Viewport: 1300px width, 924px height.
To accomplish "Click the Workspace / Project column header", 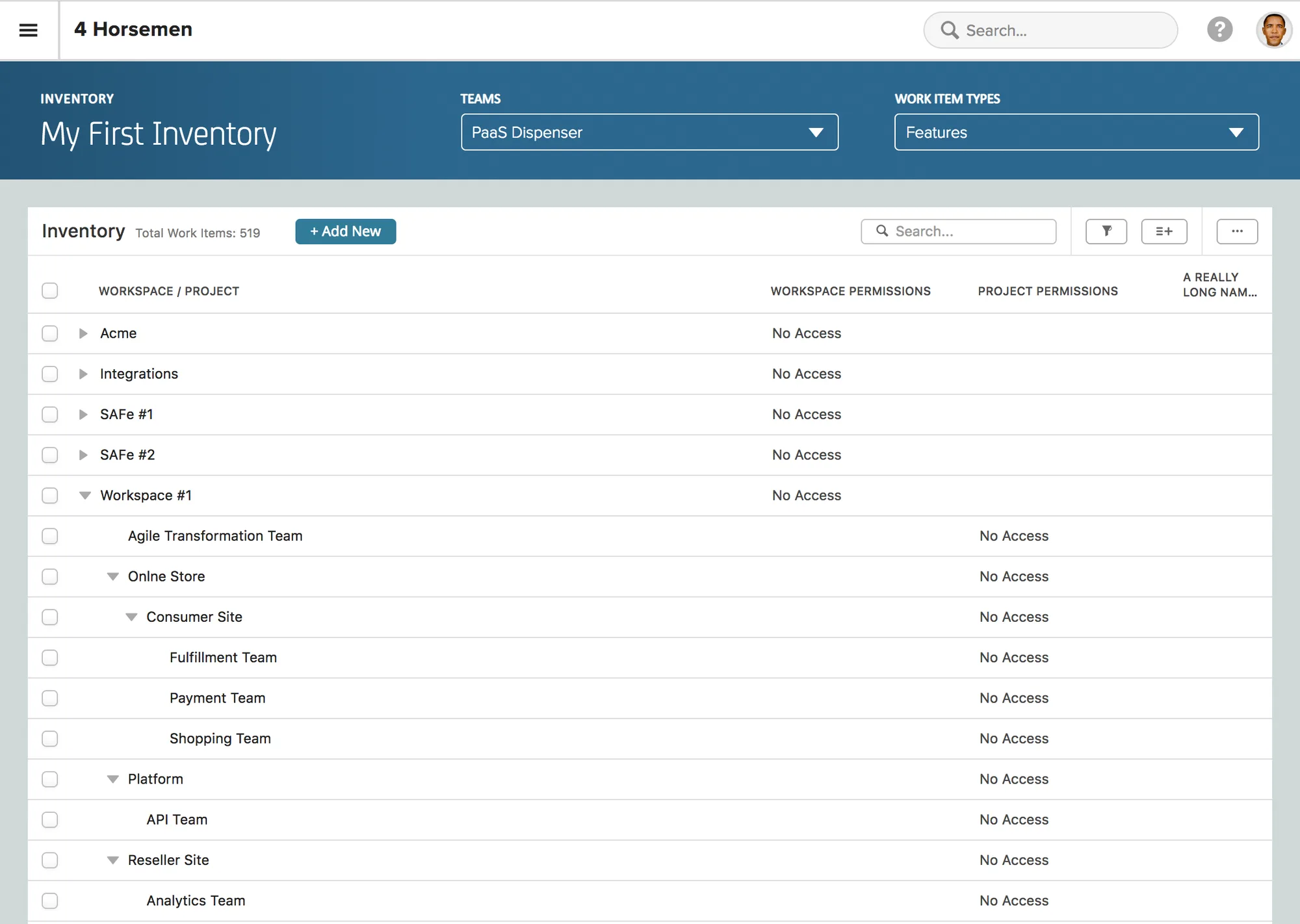I will [x=169, y=291].
